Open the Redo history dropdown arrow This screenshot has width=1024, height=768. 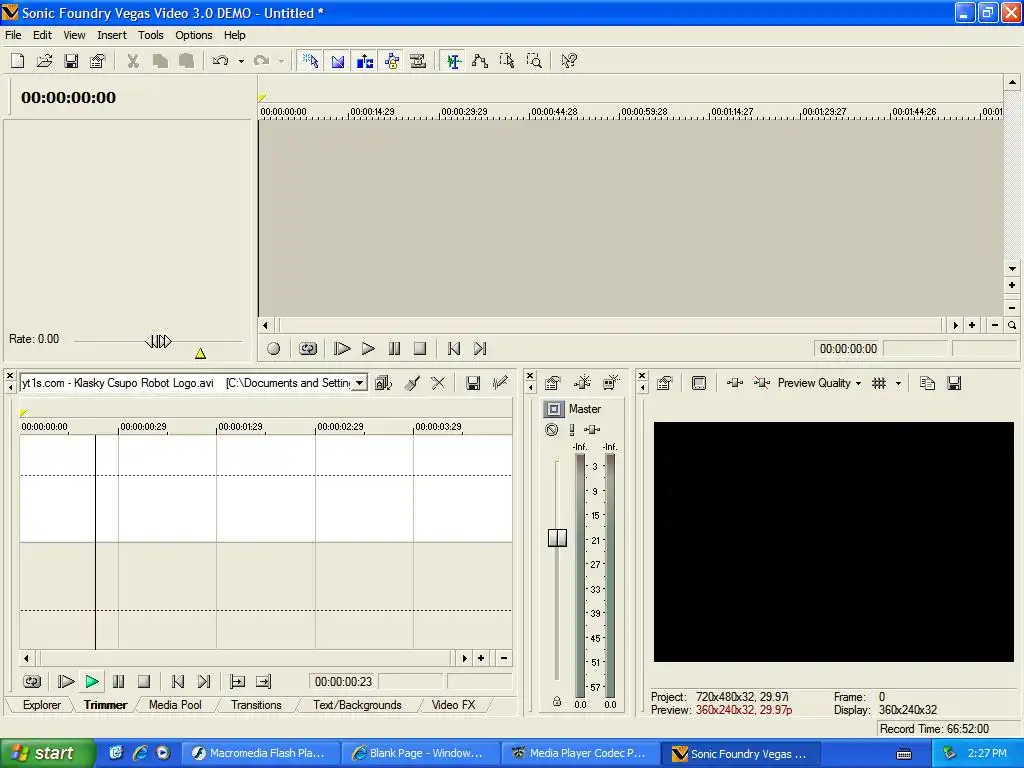pyautogui.click(x=281, y=61)
